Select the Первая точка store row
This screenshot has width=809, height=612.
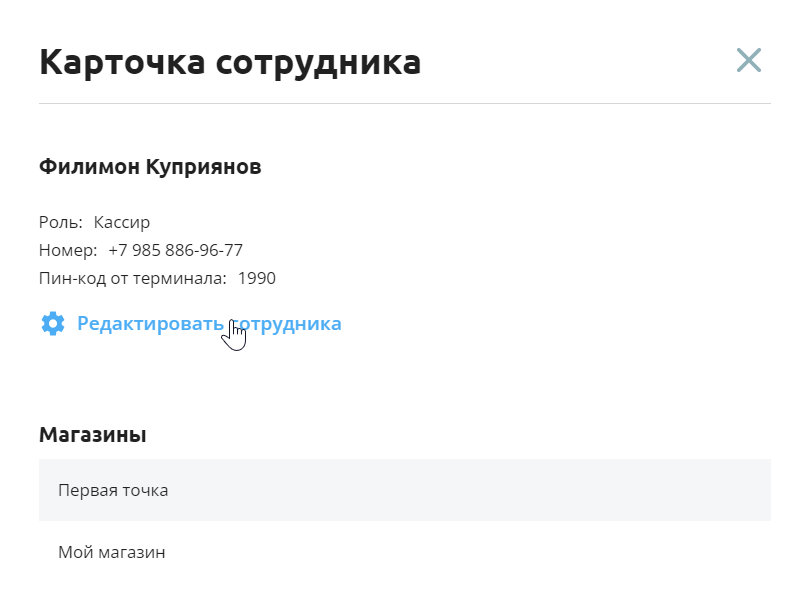click(404, 490)
